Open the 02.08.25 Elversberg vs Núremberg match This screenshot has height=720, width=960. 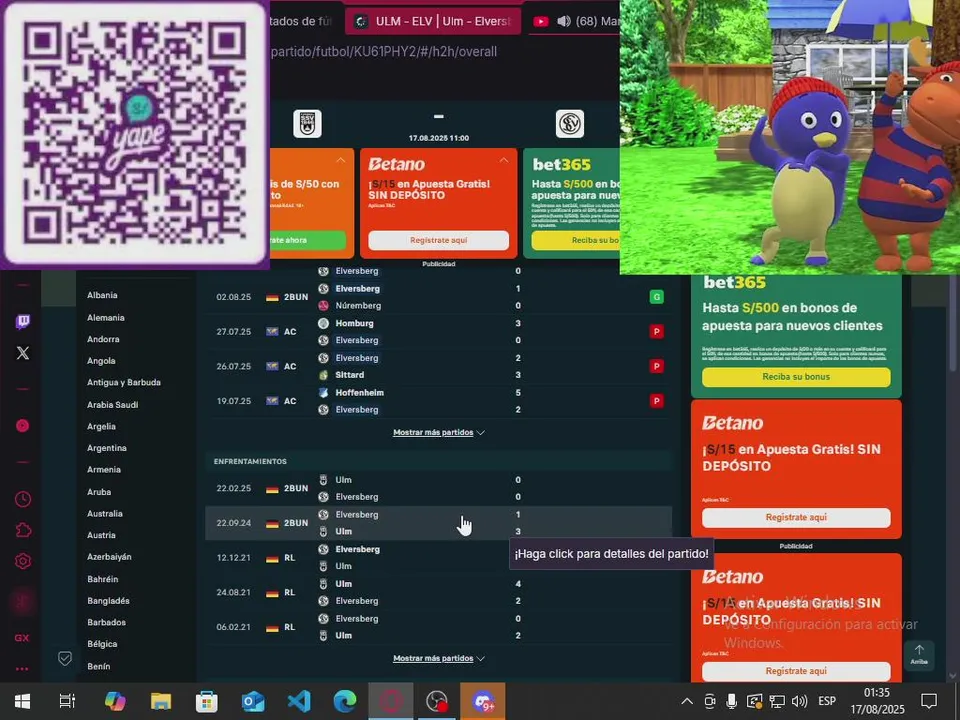point(438,297)
